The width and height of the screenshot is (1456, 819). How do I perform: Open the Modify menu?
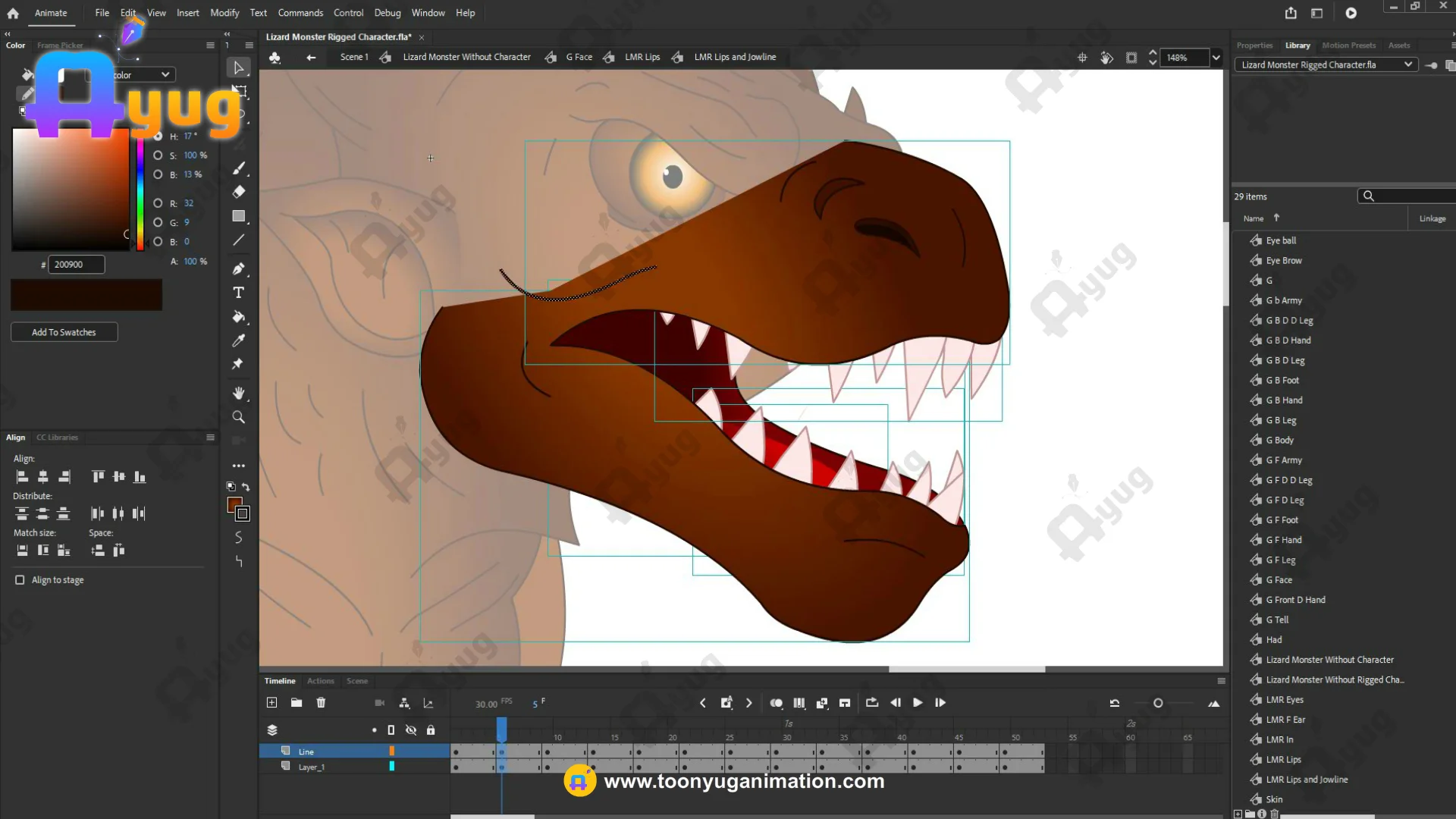pos(224,13)
